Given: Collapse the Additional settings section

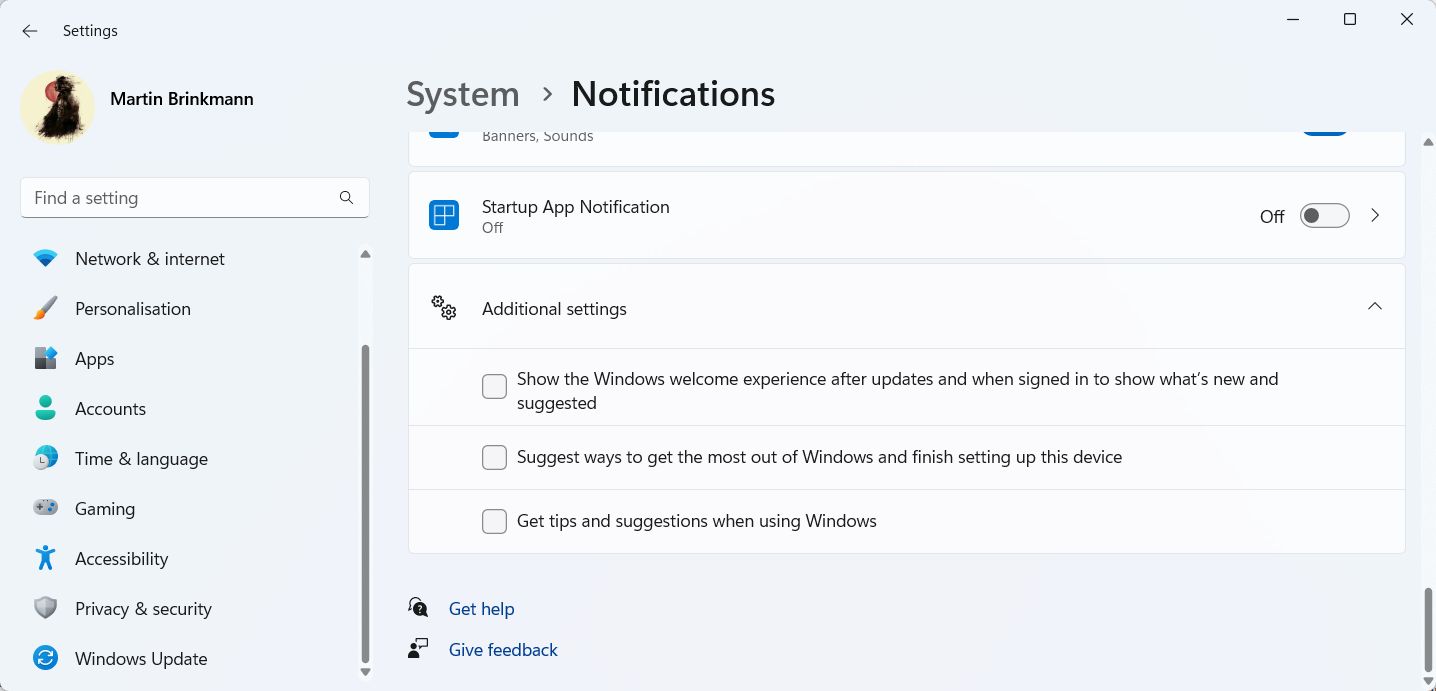Looking at the screenshot, I should pos(1374,306).
